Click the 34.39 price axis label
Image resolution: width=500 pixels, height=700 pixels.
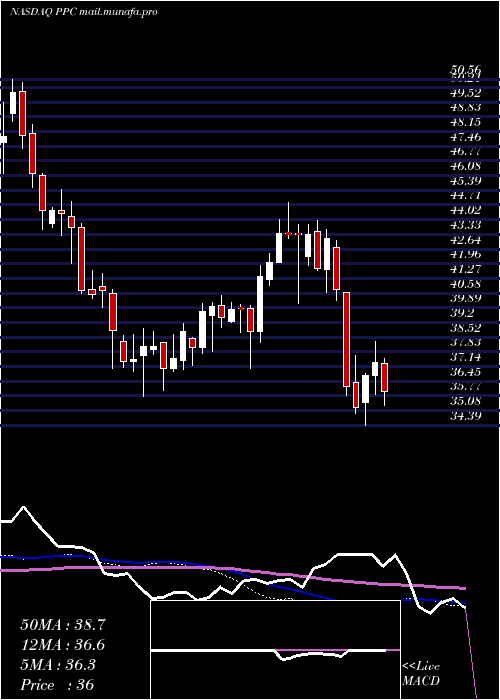[x=466, y=416]
